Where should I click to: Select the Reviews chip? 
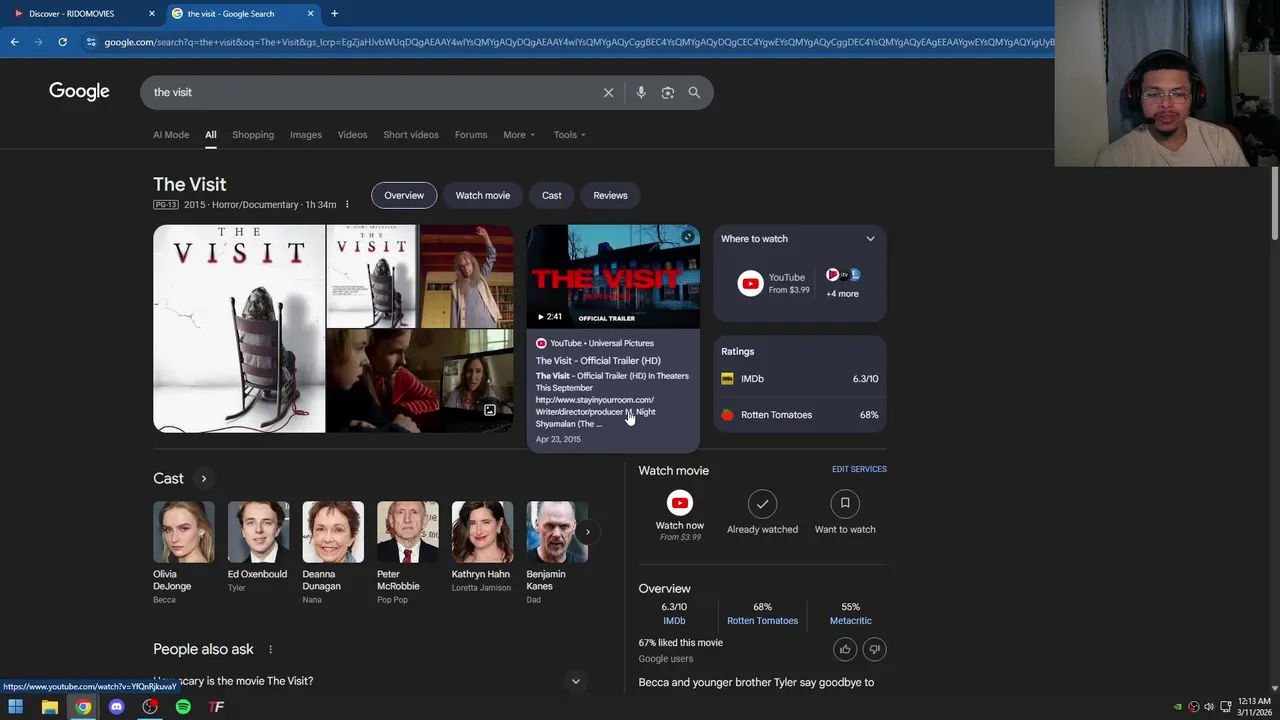[x=610, y=195]
